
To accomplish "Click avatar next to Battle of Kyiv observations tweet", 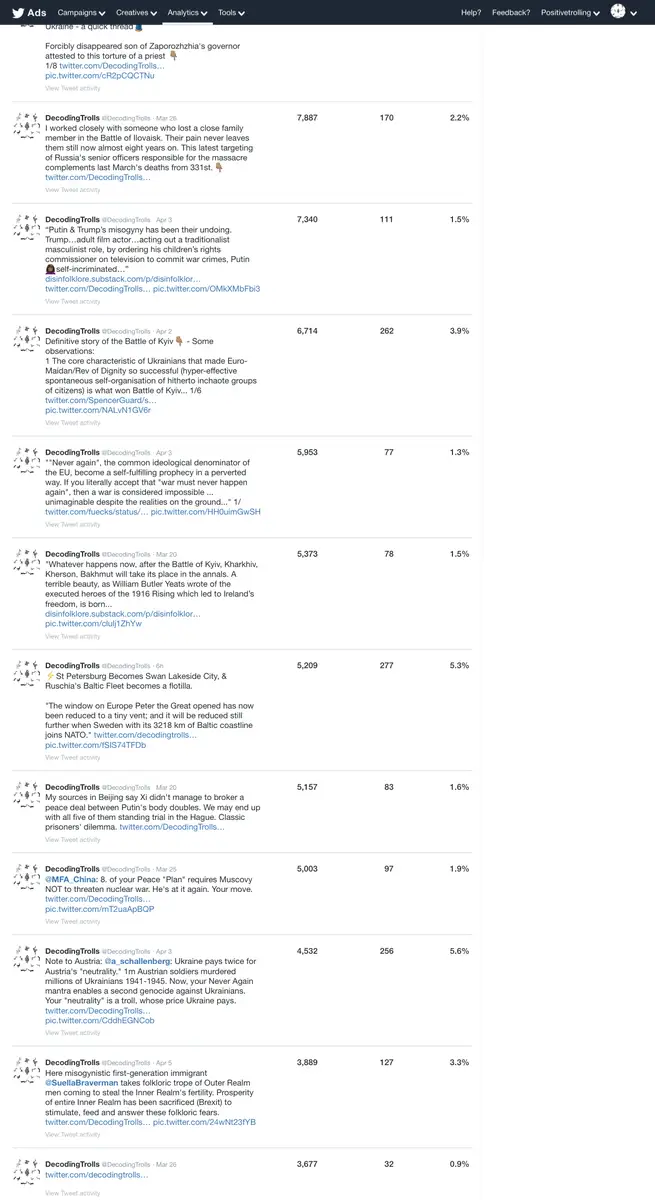I will (27, 338).
